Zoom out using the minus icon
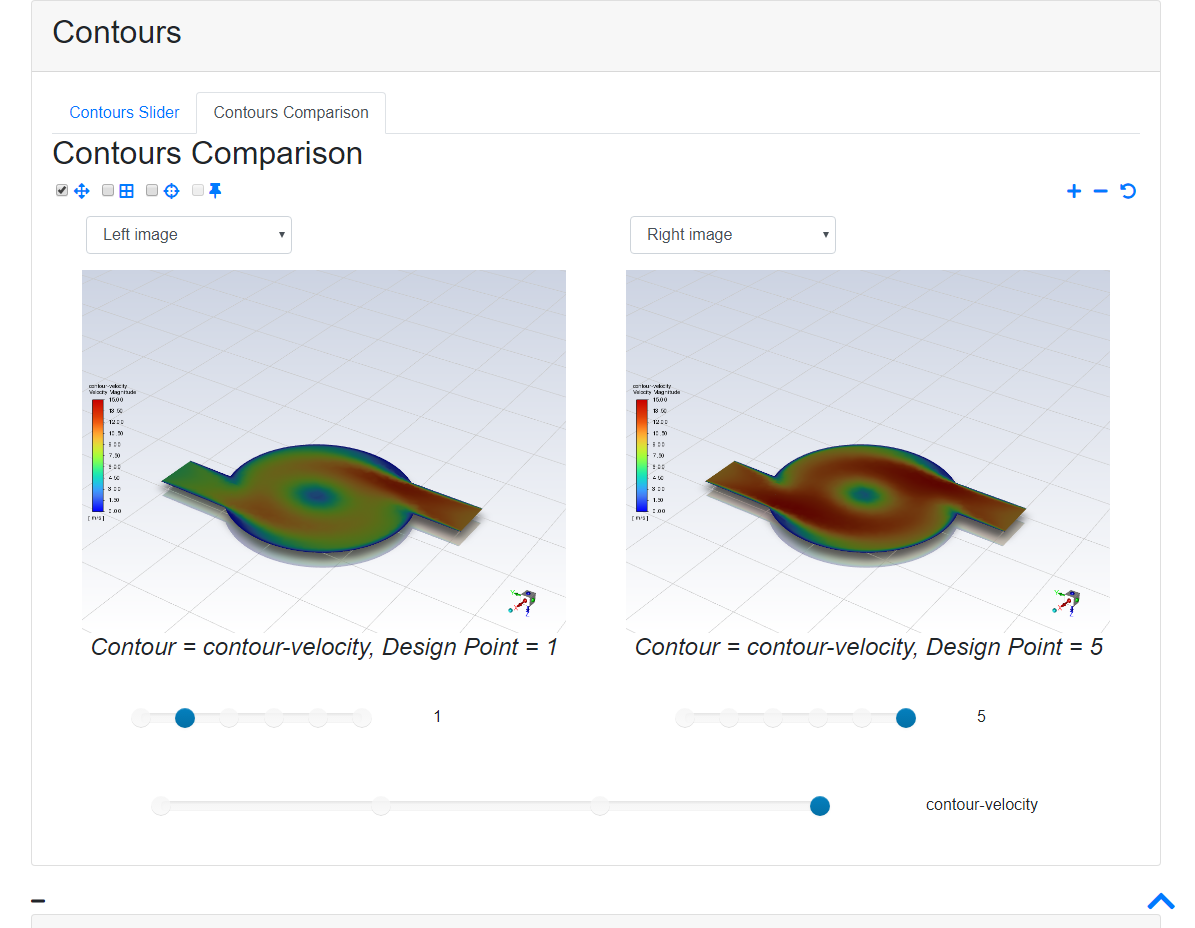This screenshot has width=1195, height=928. (1101, 190)
